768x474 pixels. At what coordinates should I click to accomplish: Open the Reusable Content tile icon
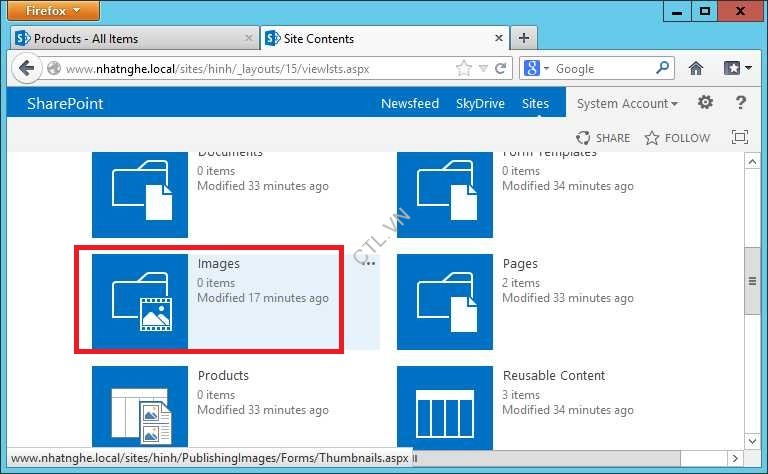coord(444,405)
